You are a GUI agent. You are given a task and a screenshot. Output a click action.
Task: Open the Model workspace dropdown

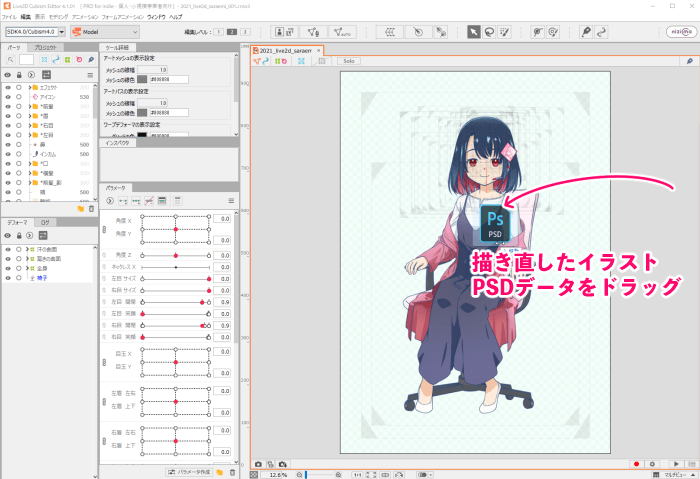(x=105, y=32)
